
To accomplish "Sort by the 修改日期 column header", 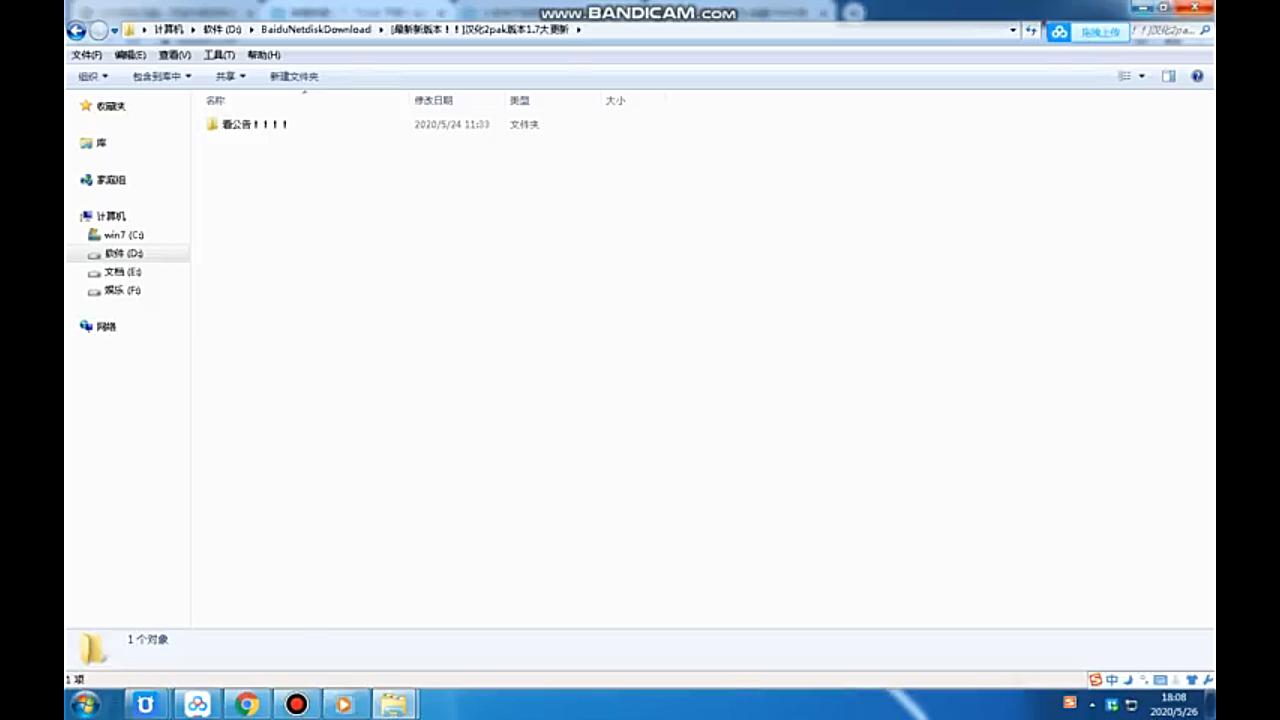I will click(x=433, y=100).
